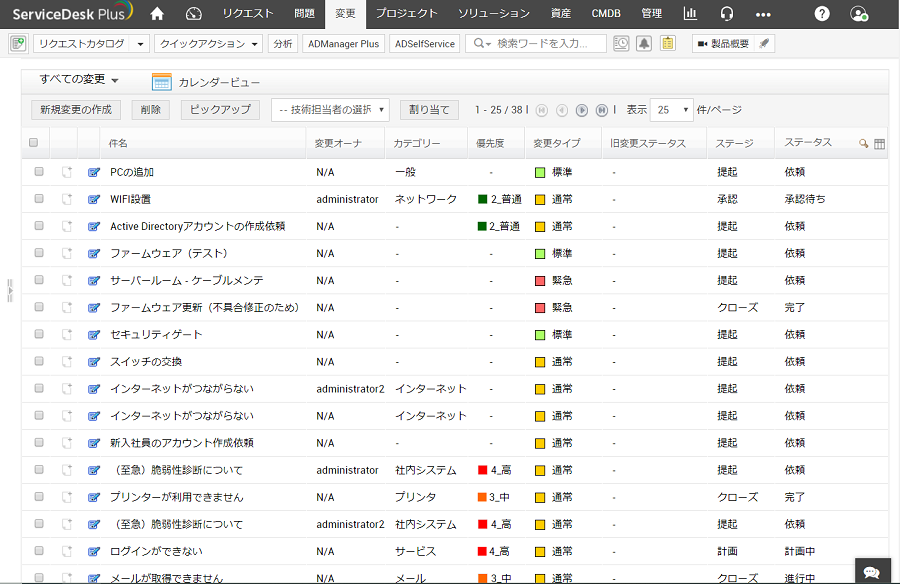This screenshot has height=584, width=900.
Task: Click the 新規変更の作成 button
Action: pyautogui.click(x=76, y=110)
